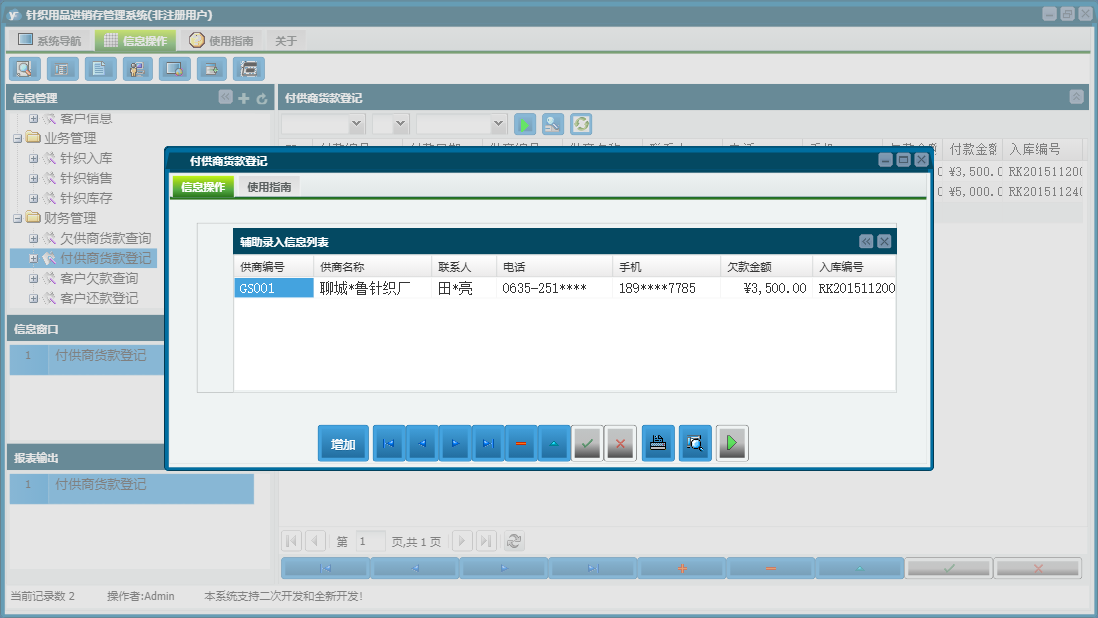The image size is (1098, 618).
Task: Open the first filter dropdown in background panel
Action: click(356, 125)
